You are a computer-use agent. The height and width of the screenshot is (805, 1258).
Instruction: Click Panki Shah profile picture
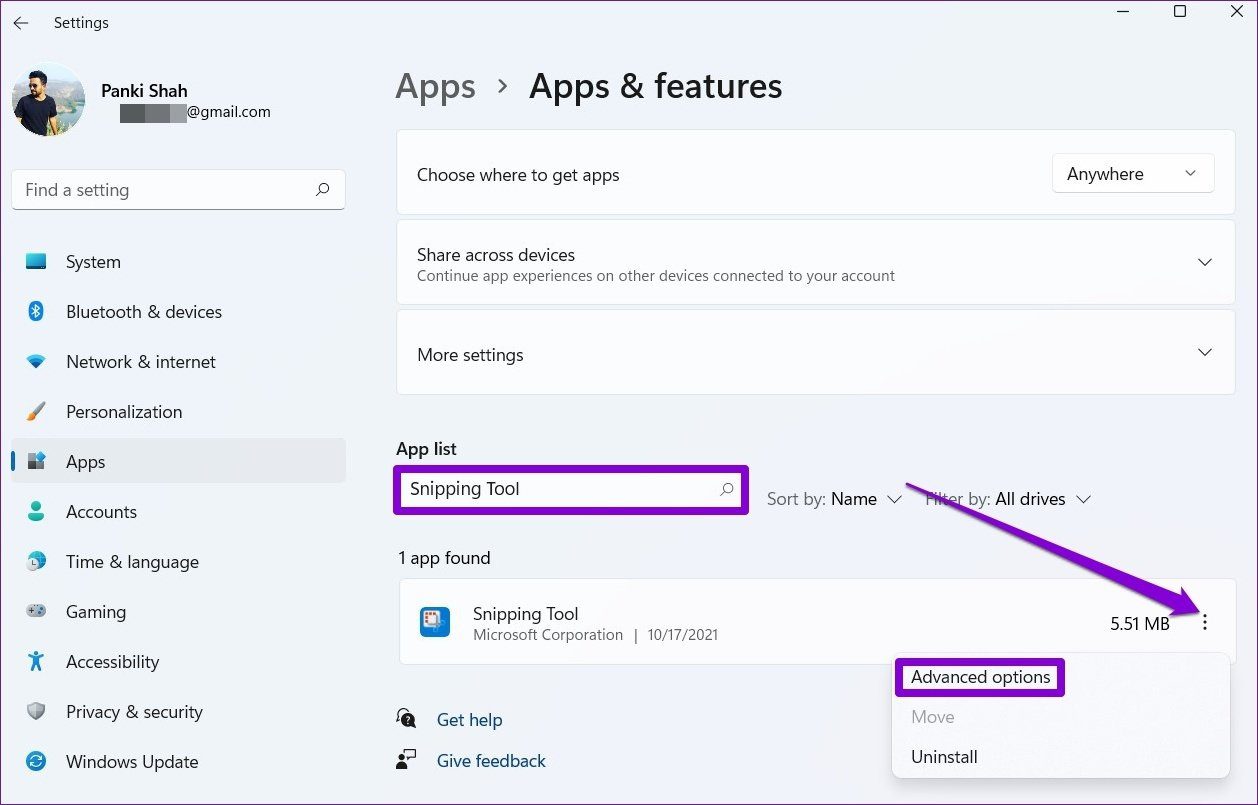click(x=48, y=99)
